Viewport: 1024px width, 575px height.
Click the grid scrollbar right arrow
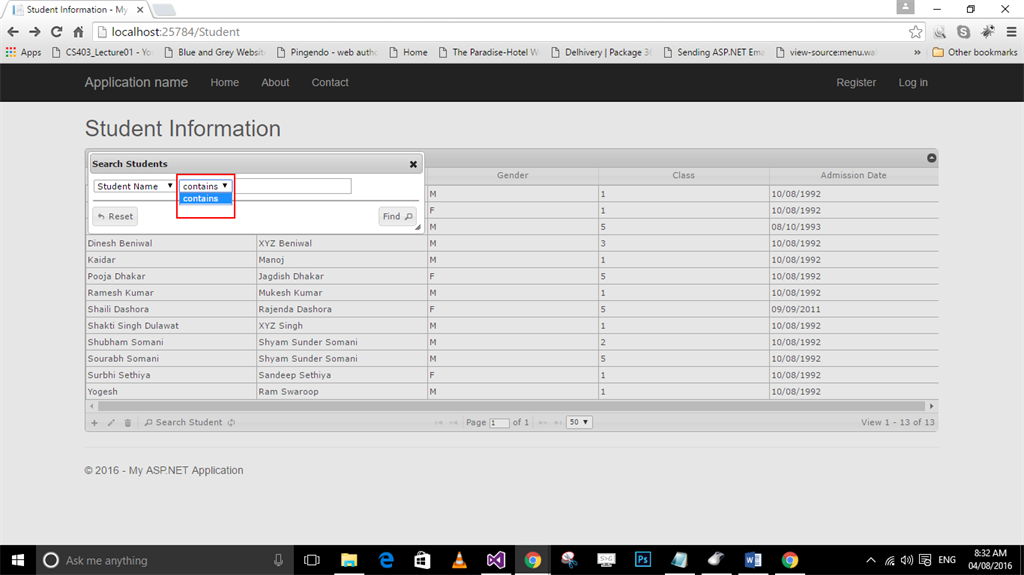click(x=932, y=406)
